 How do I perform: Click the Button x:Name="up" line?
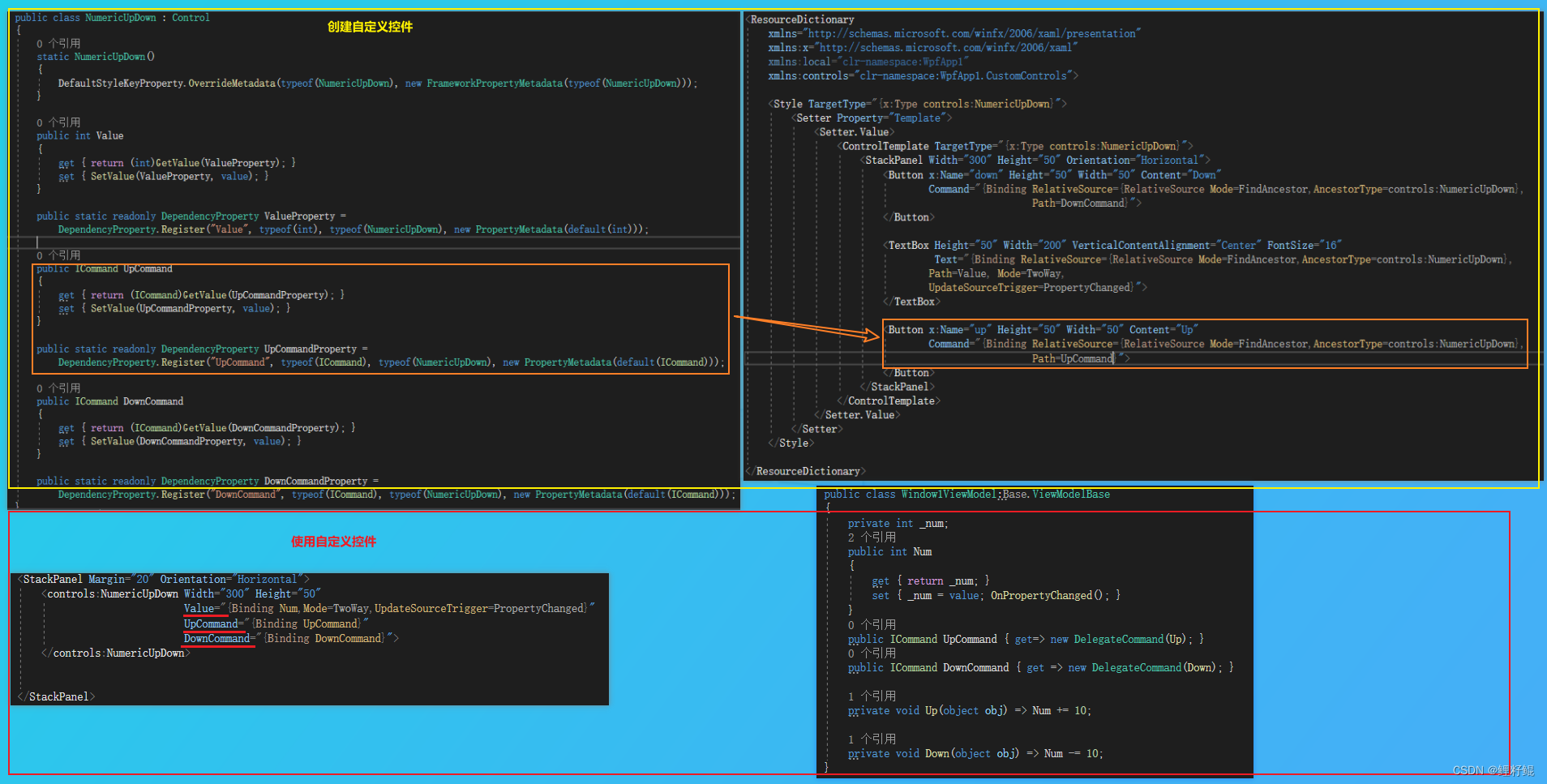click(1041, 330)
